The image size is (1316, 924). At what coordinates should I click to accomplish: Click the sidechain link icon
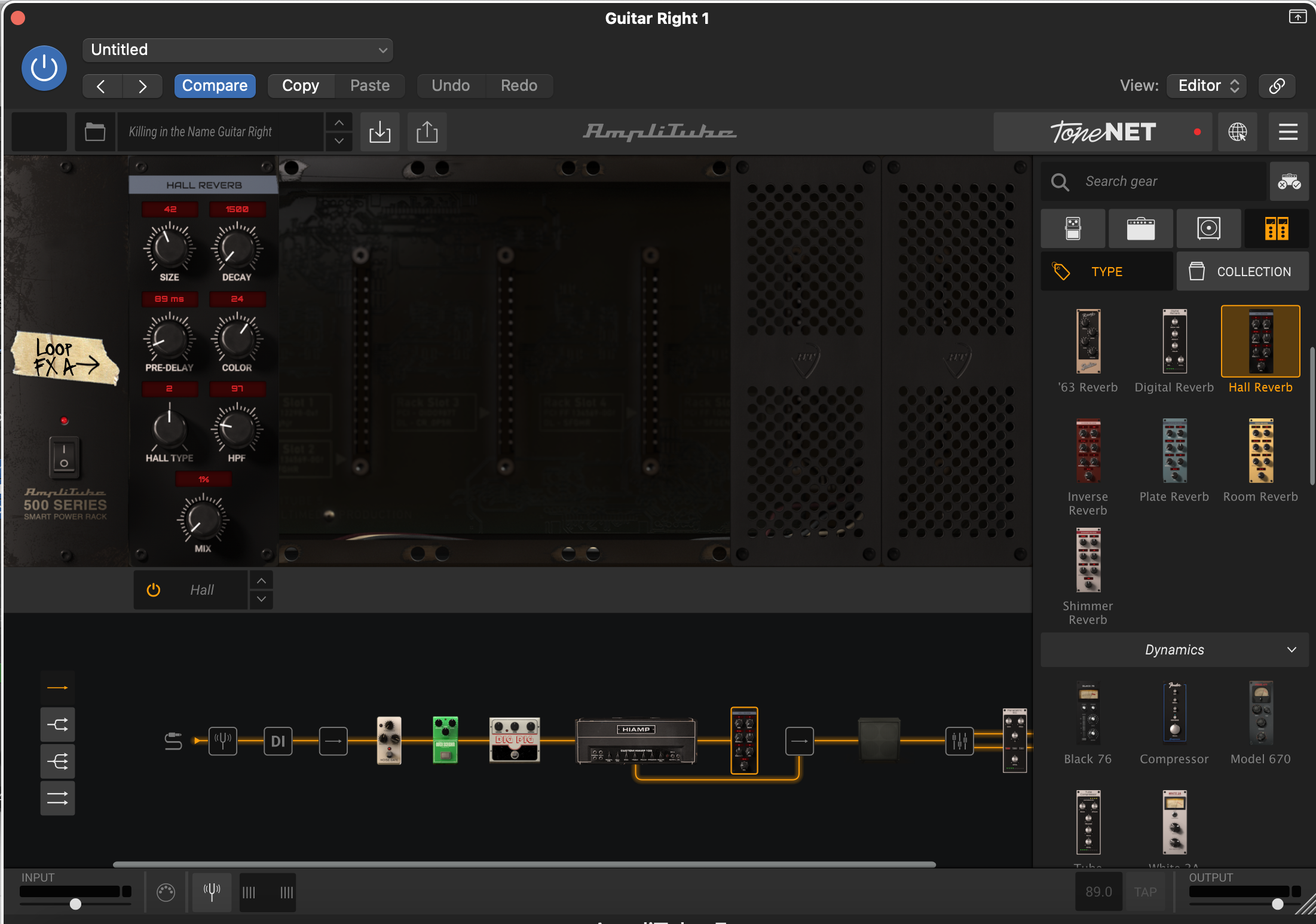pos(1277,86)
